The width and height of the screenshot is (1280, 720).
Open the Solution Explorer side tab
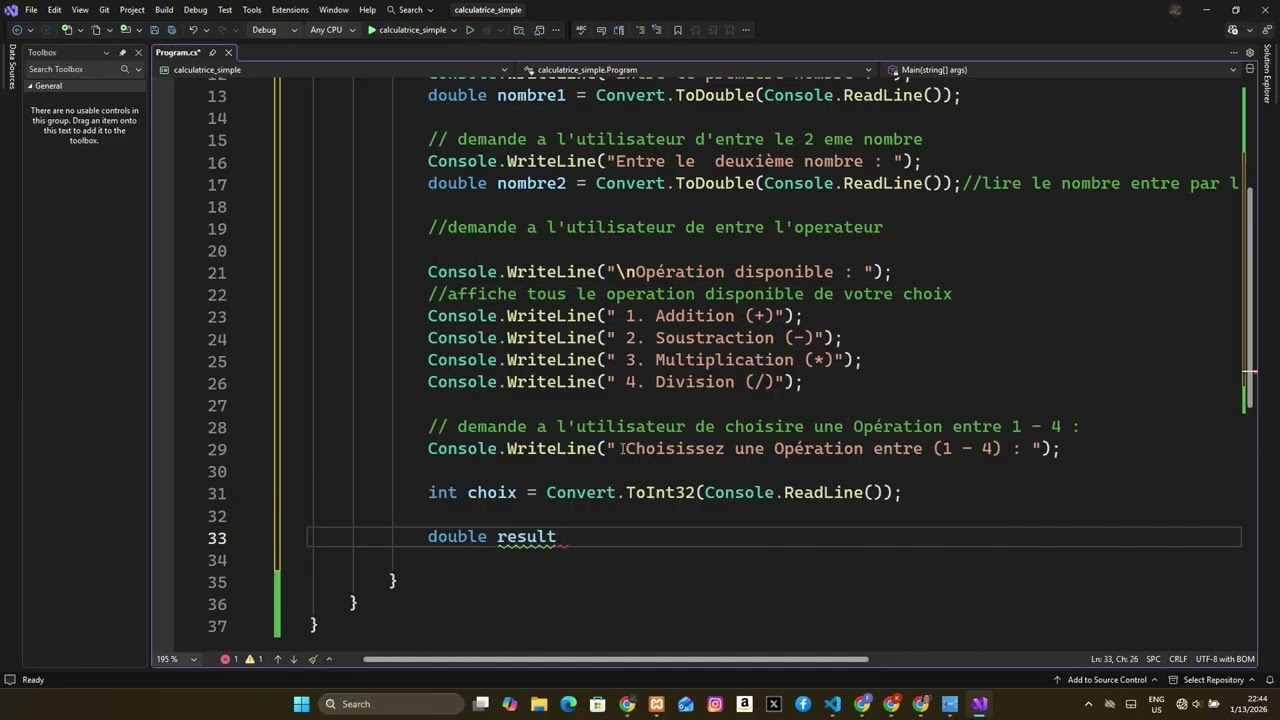tap(1267, 73)
